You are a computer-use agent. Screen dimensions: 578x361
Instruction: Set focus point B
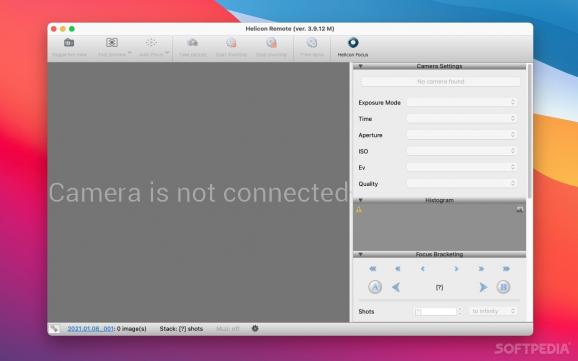click(503, 287)
